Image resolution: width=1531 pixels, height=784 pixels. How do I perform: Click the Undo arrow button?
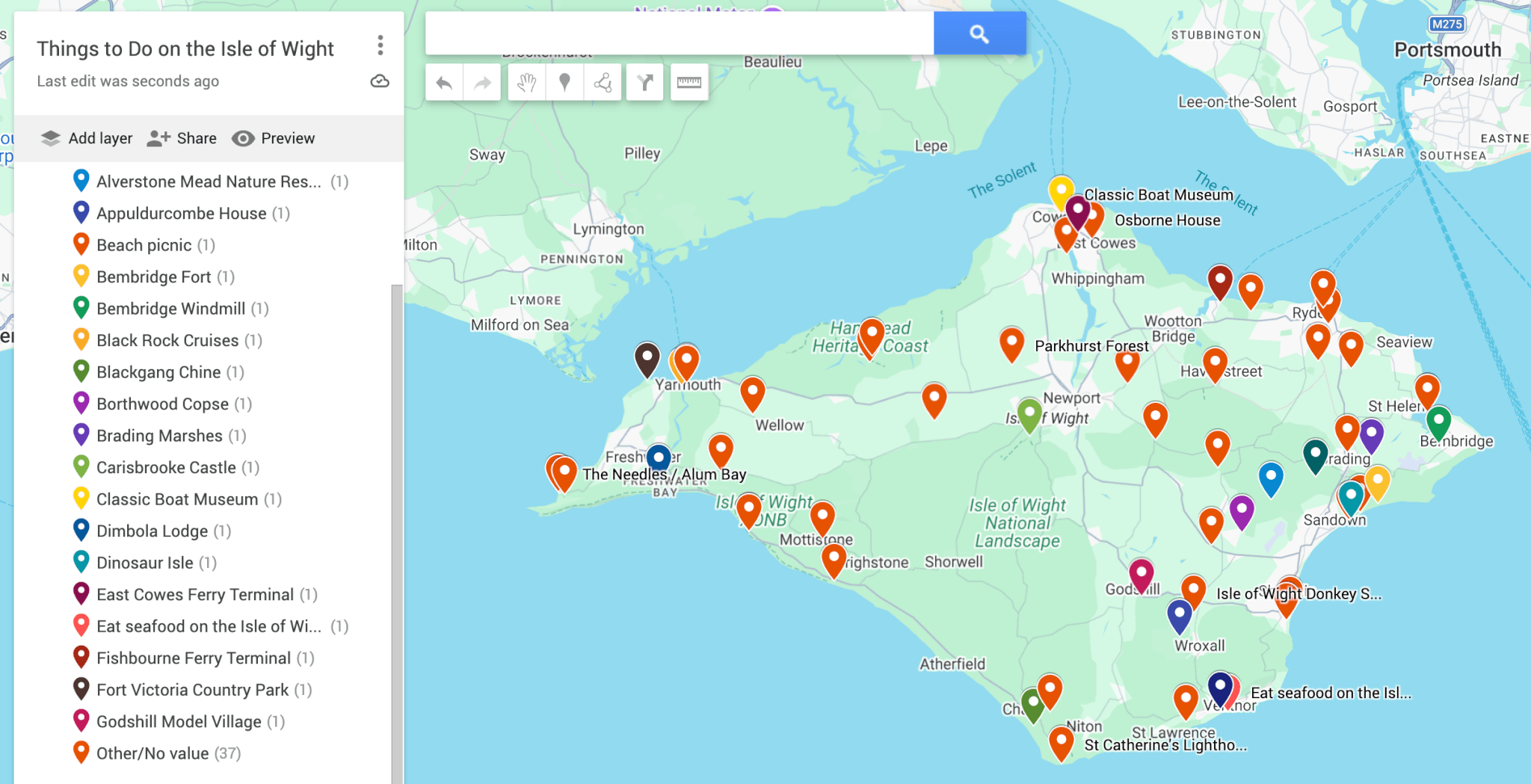[x=444, y=82]
